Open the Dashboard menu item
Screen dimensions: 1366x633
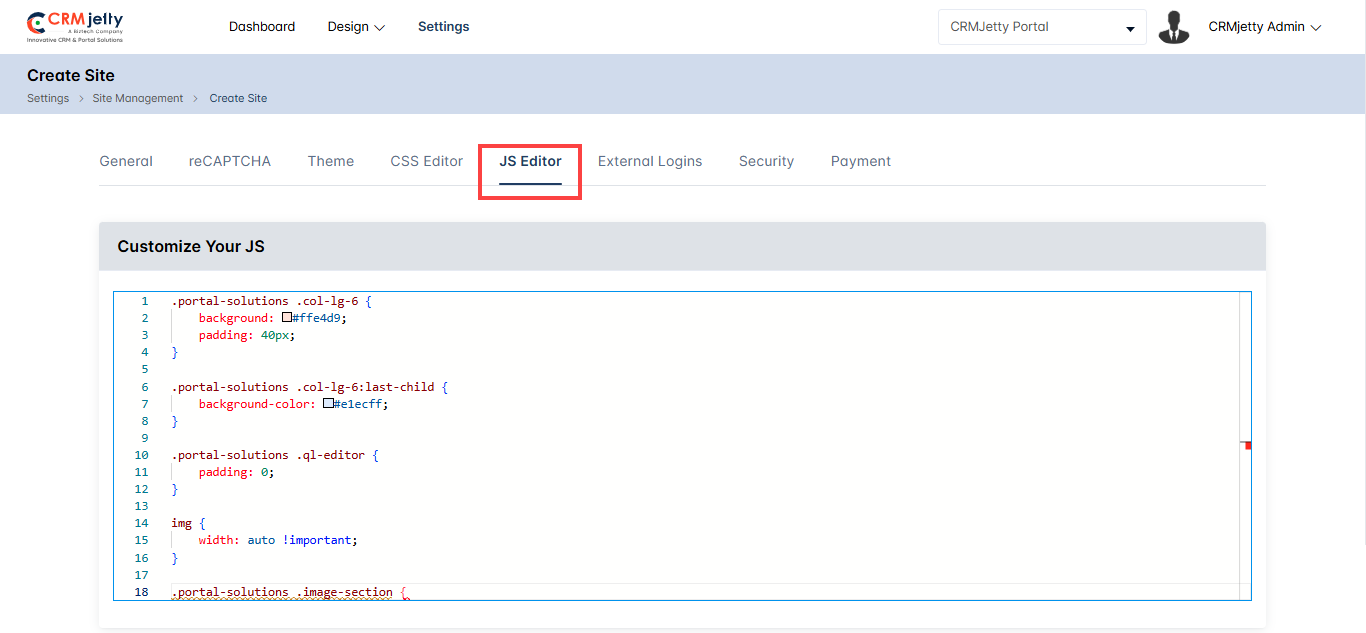(x=262, y=27)
